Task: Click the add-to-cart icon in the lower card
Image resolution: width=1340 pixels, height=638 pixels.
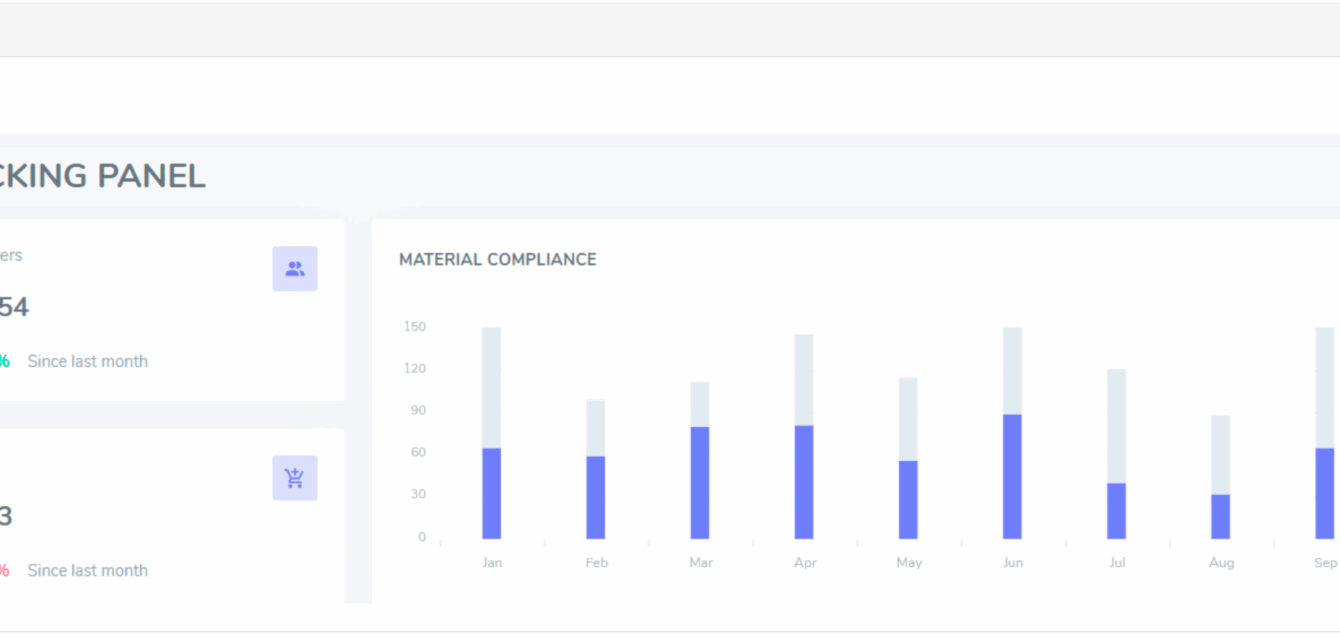Action: click(x=295, y=478)
